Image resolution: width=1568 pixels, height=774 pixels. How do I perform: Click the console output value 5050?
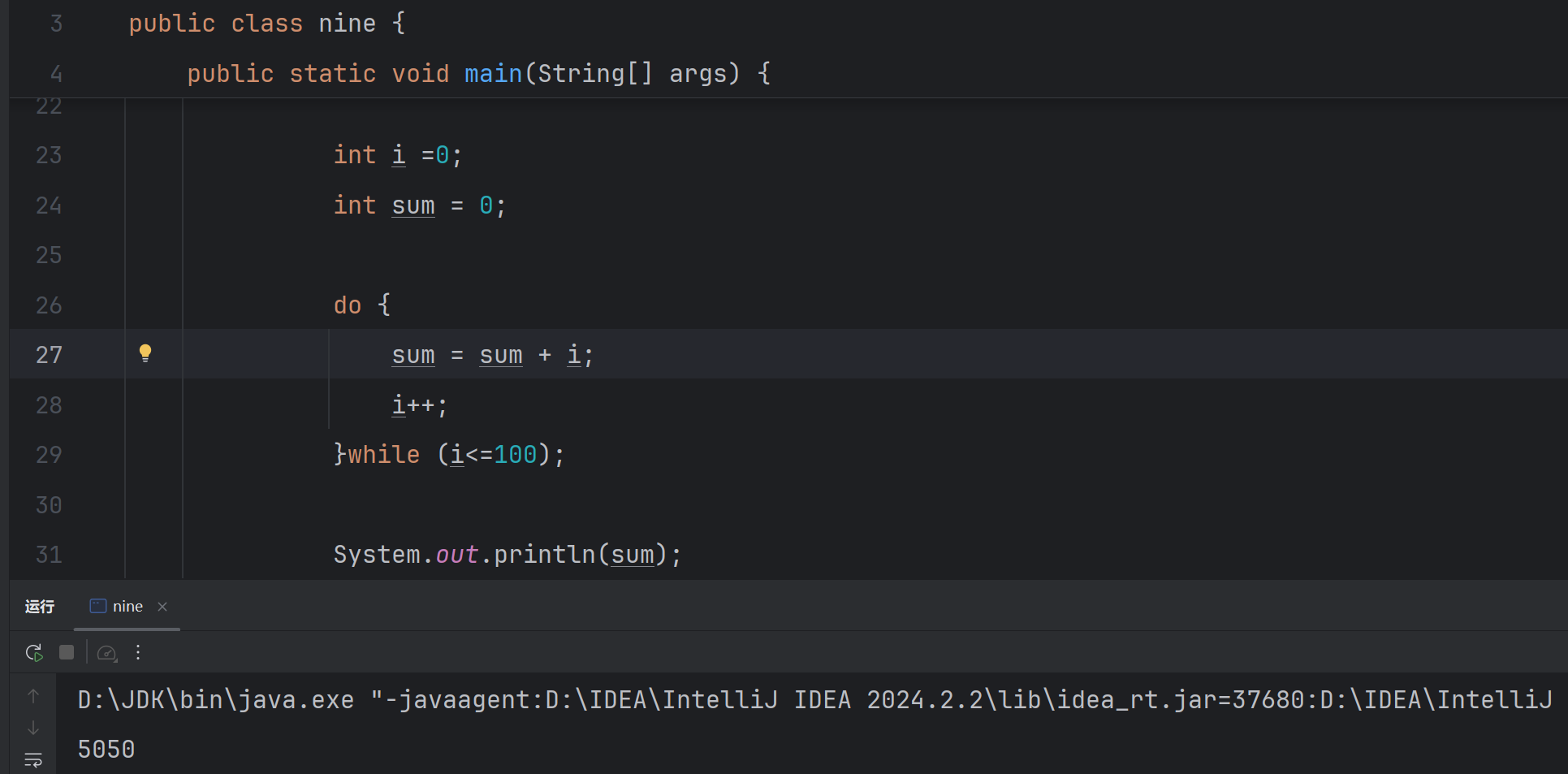tap(106, 749)
